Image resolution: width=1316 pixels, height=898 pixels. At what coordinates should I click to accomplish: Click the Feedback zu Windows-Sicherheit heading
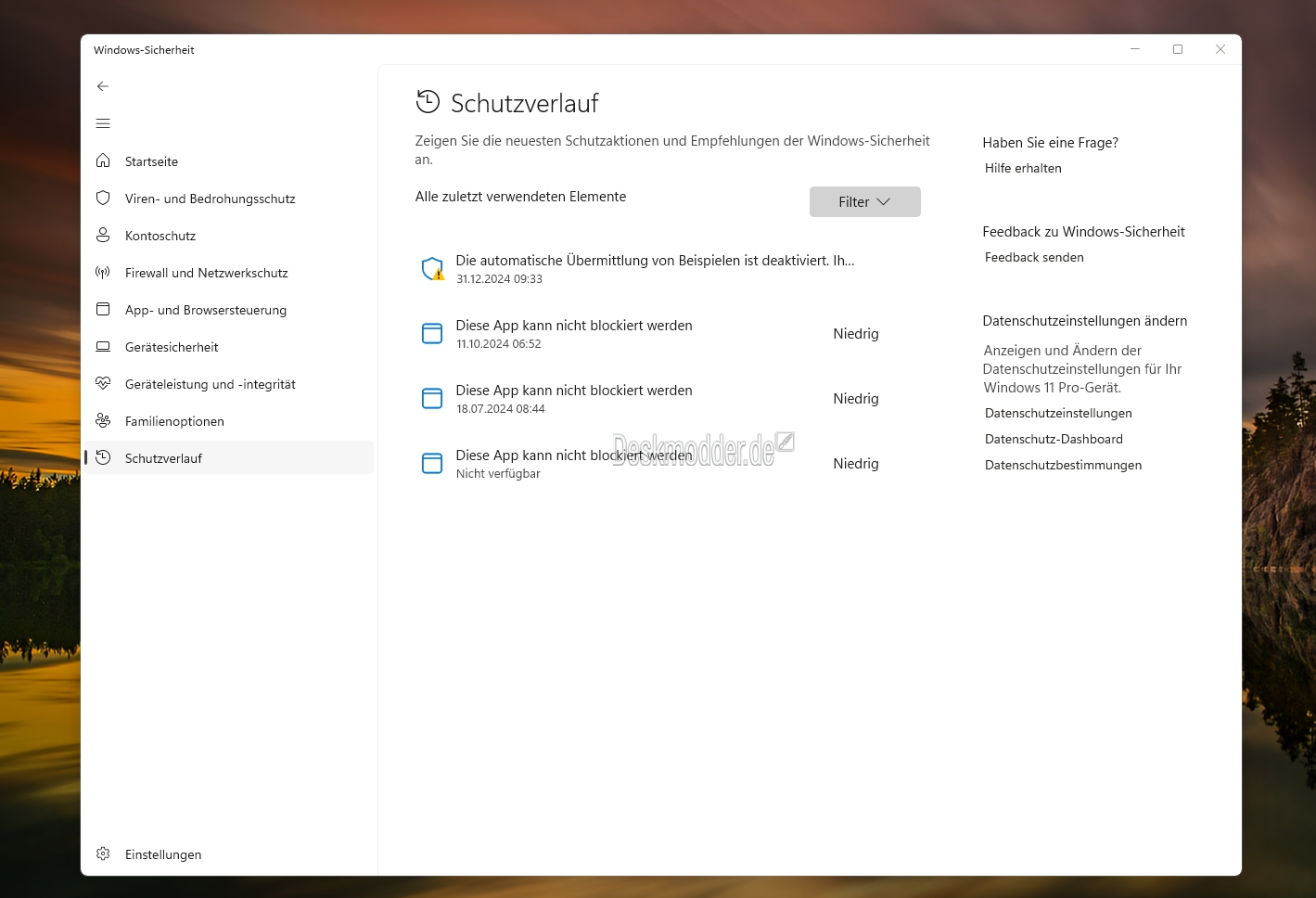tap(1083, 232)
